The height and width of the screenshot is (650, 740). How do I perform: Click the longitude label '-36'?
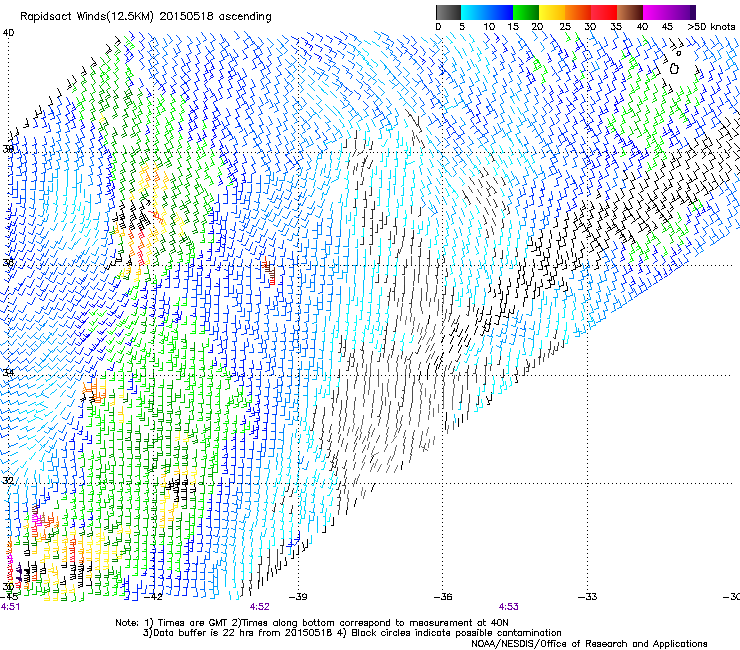443,597
